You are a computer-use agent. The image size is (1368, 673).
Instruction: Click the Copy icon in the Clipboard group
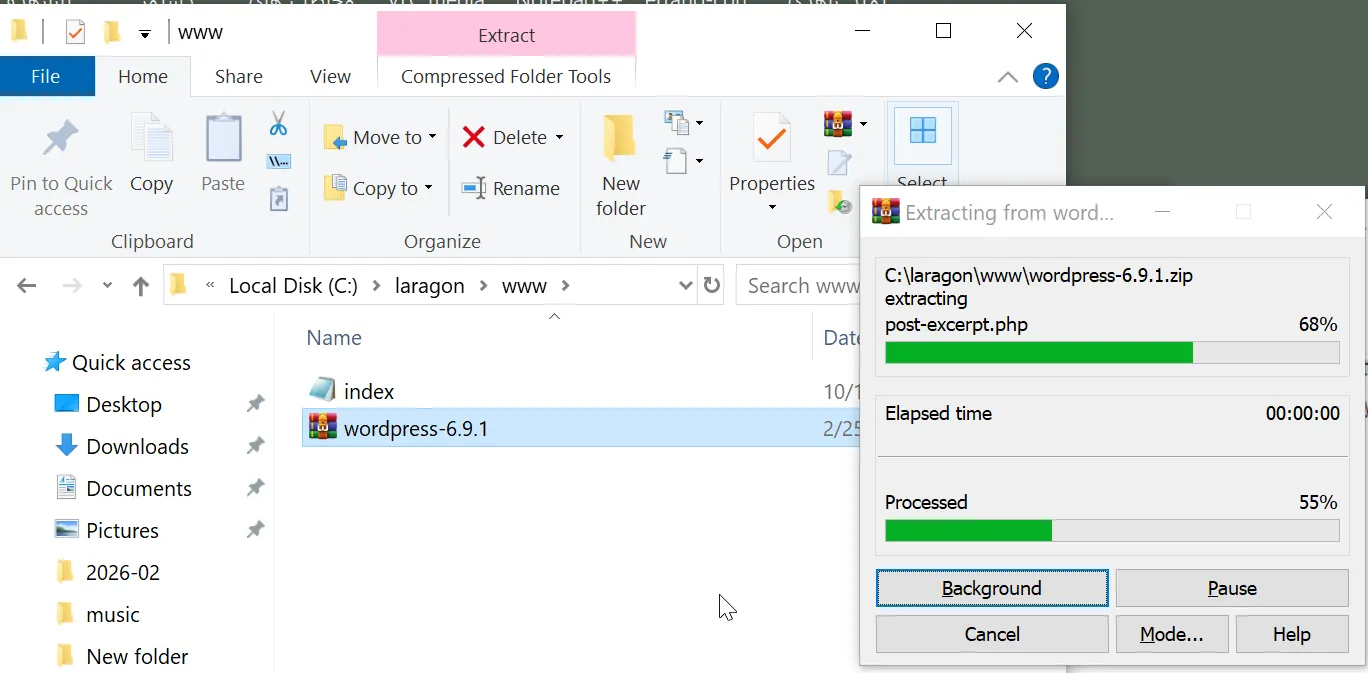click(152, 138)
